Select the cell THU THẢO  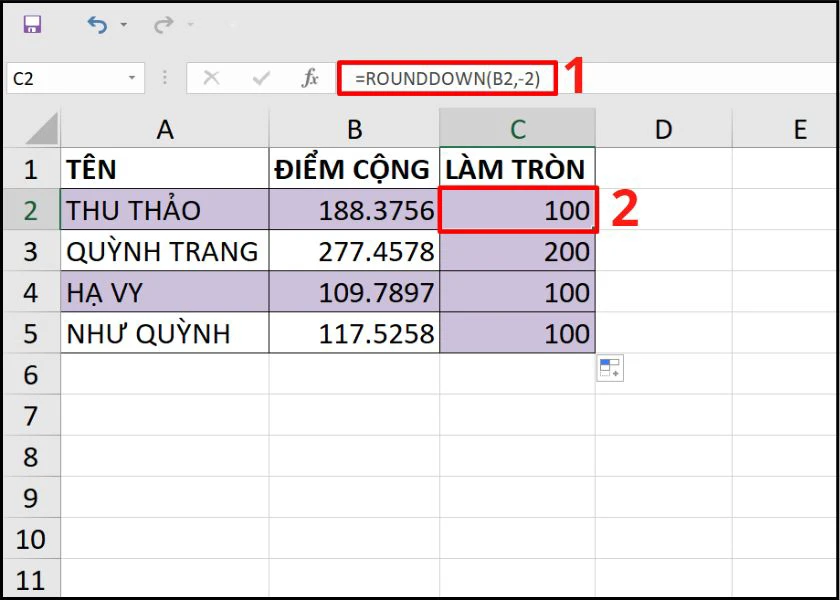point(164,209)
